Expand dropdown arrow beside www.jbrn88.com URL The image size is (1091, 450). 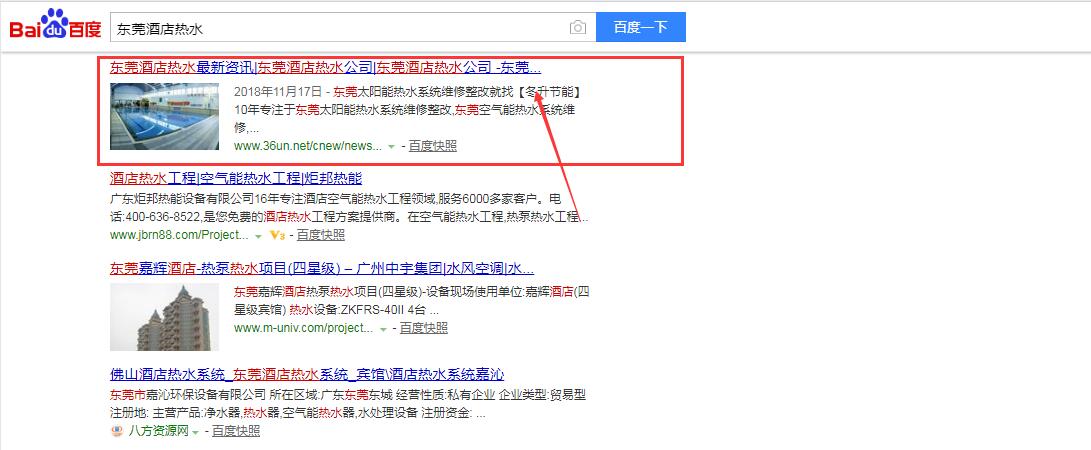pyautogui.click(x=258, y=235)
